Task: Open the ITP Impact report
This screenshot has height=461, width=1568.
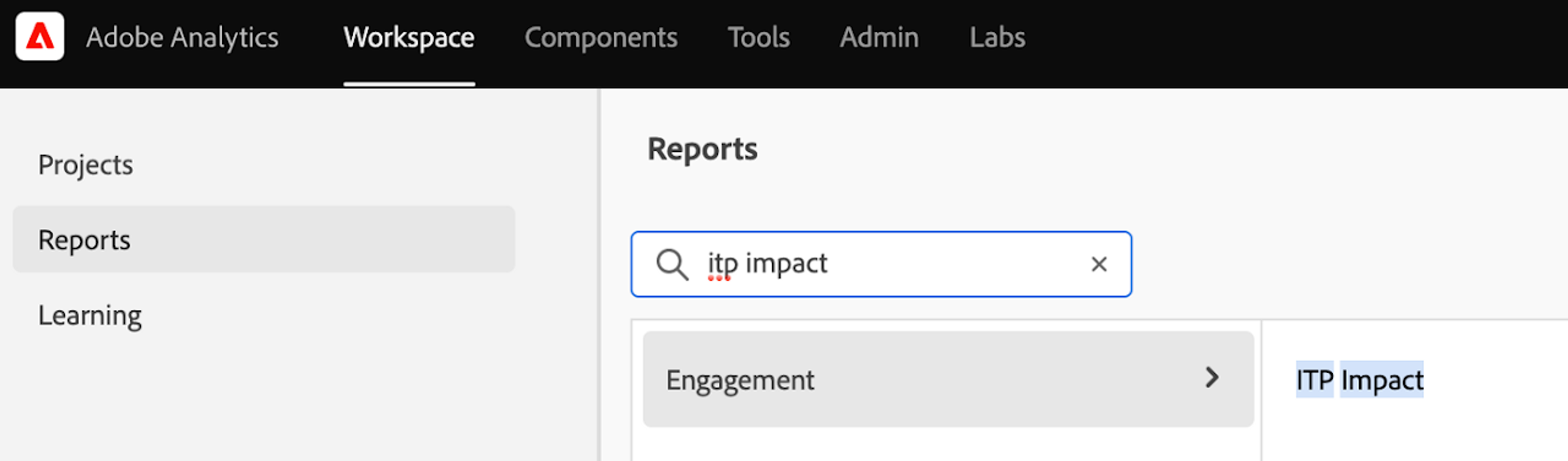Action: 1359,379
